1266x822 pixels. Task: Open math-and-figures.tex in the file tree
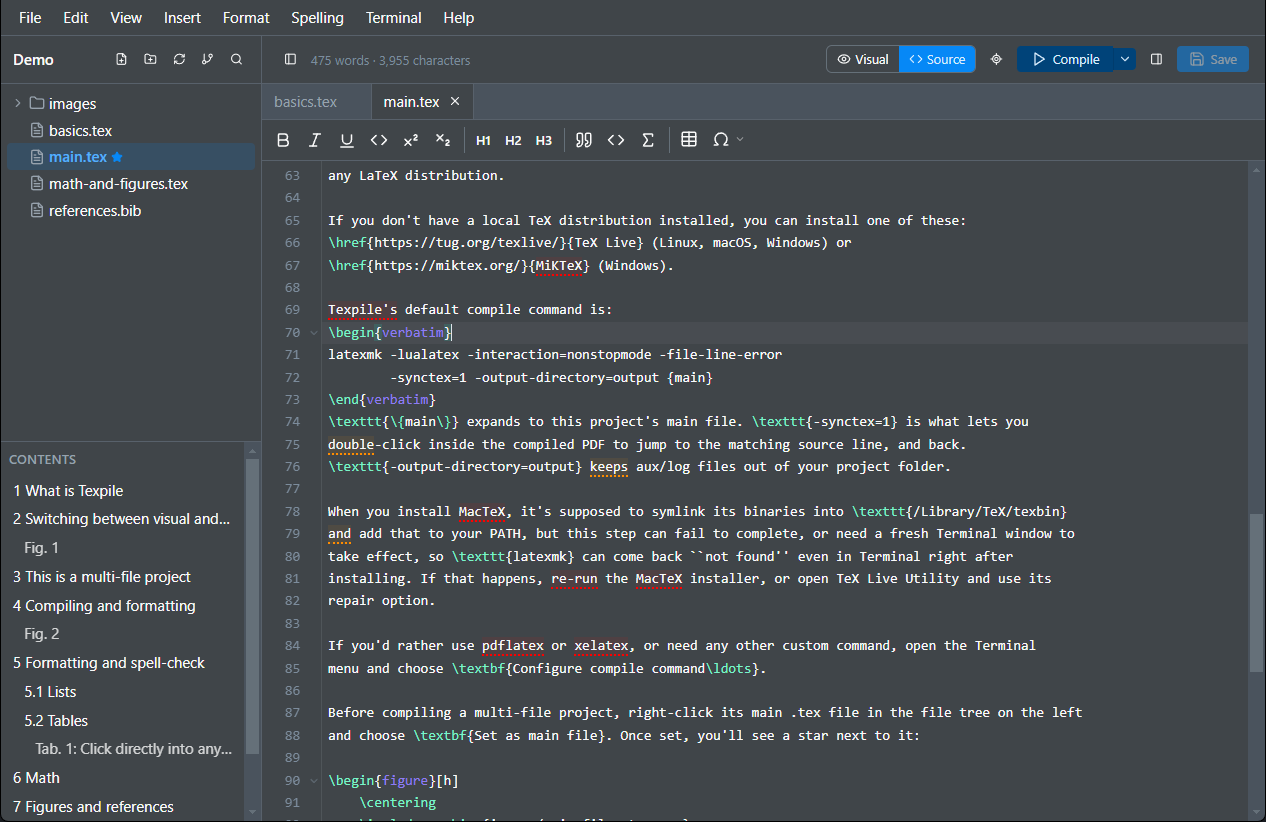tap(130, 184)
